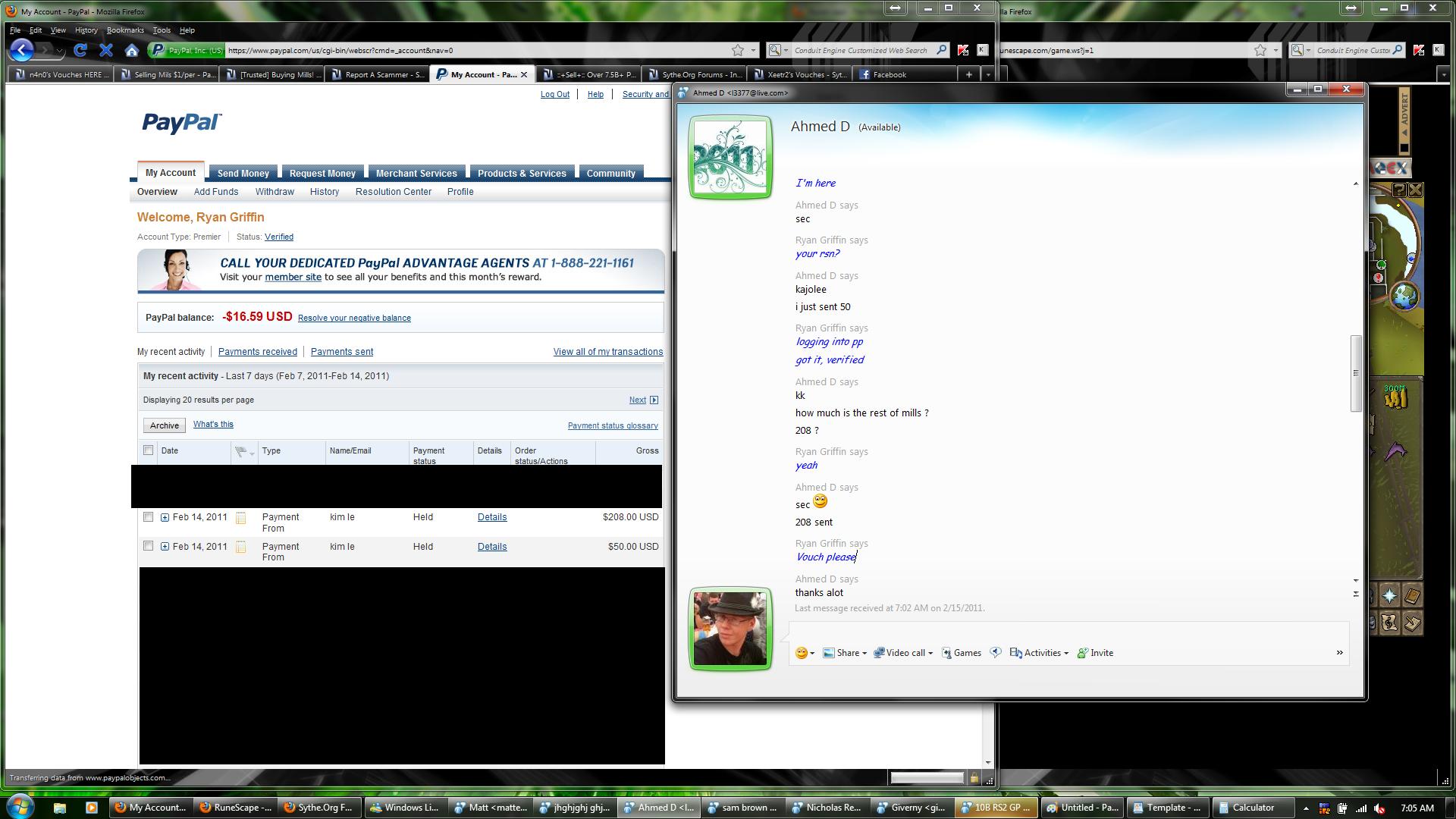Open the back/forward history dropdown arrow
The width and height of the screenshot is (1456, 819).
pos(59,51)
